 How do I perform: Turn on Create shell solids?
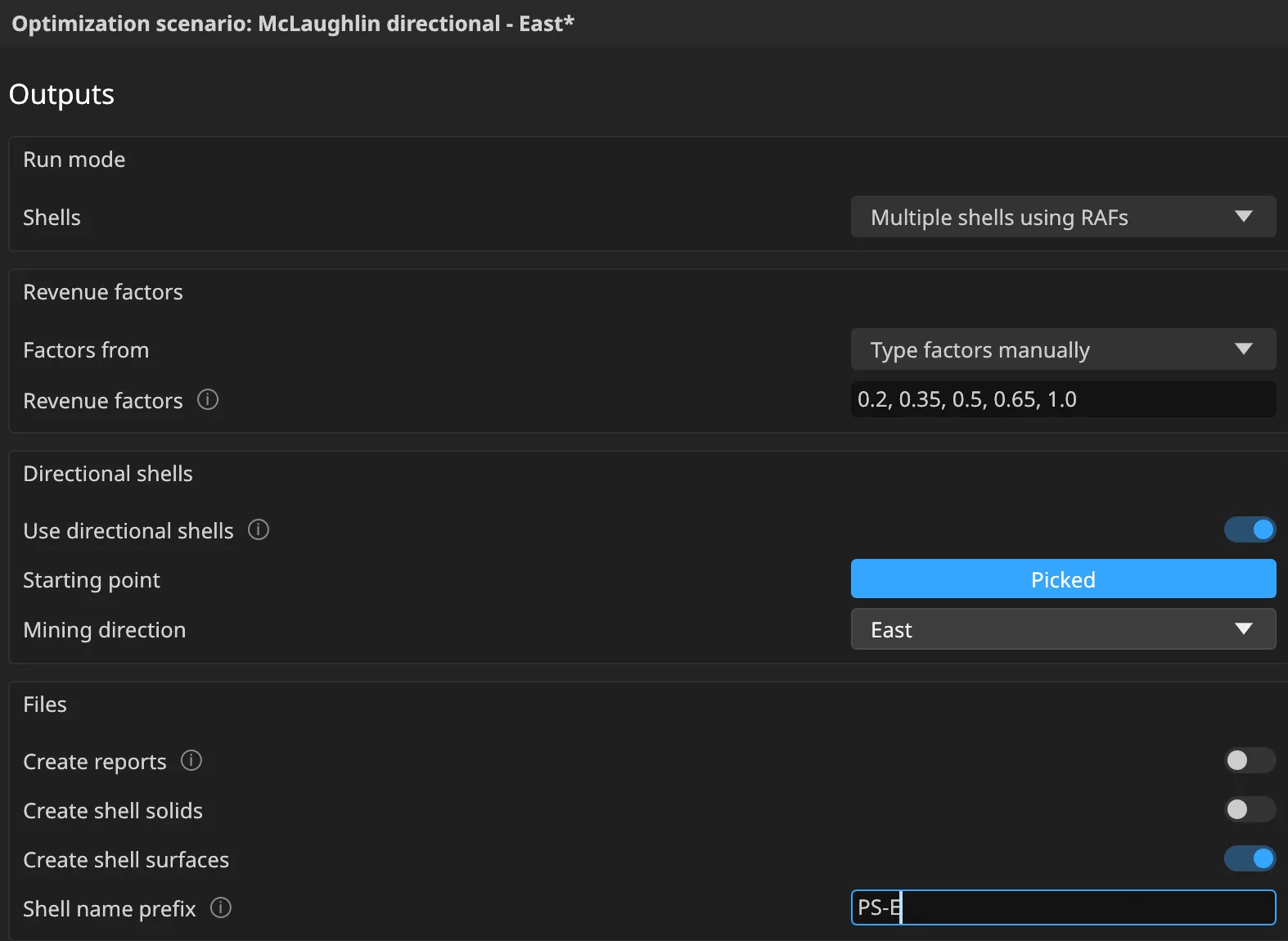point(1250,809)
